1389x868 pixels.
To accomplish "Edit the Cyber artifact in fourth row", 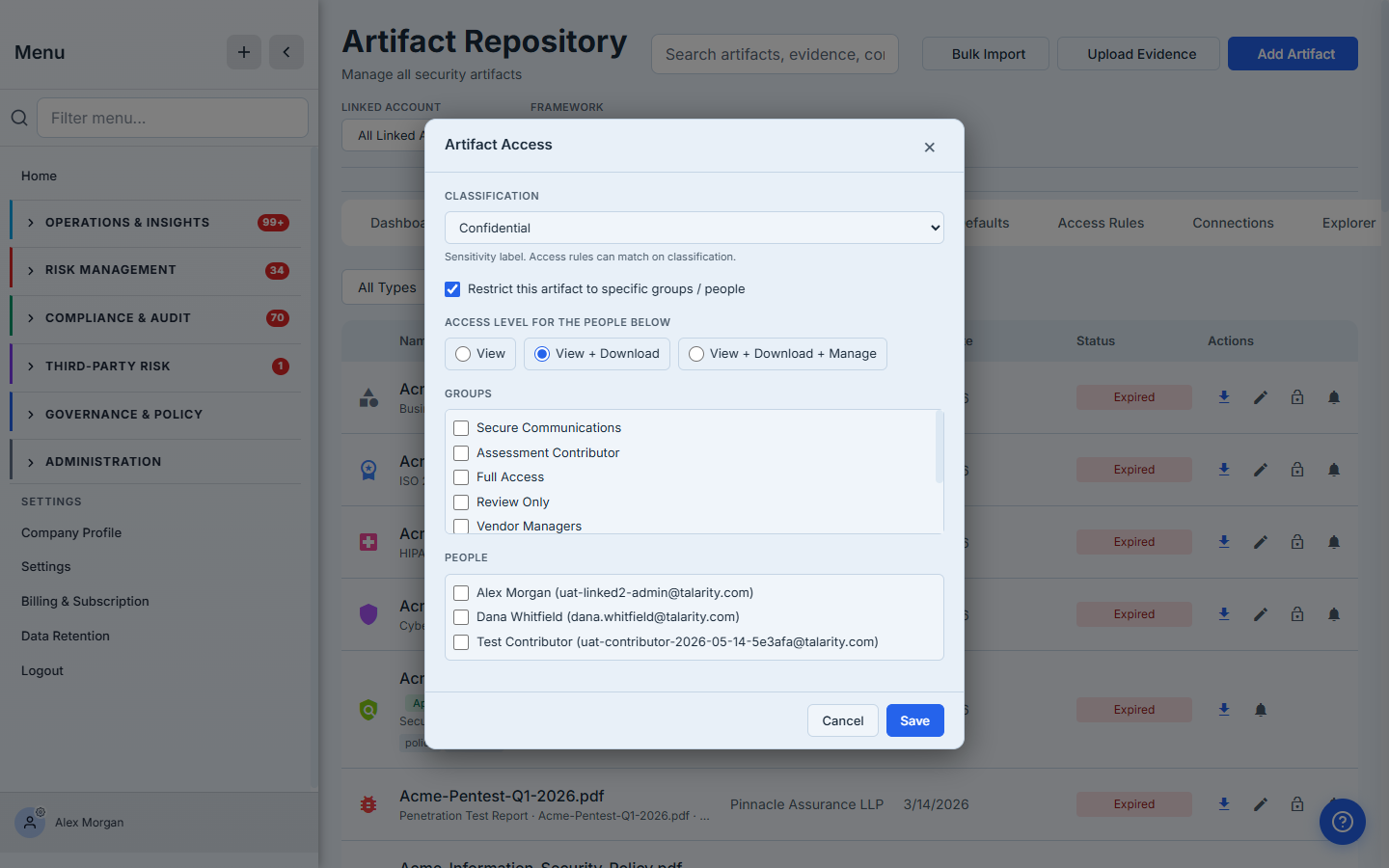I will point(1261,614).
